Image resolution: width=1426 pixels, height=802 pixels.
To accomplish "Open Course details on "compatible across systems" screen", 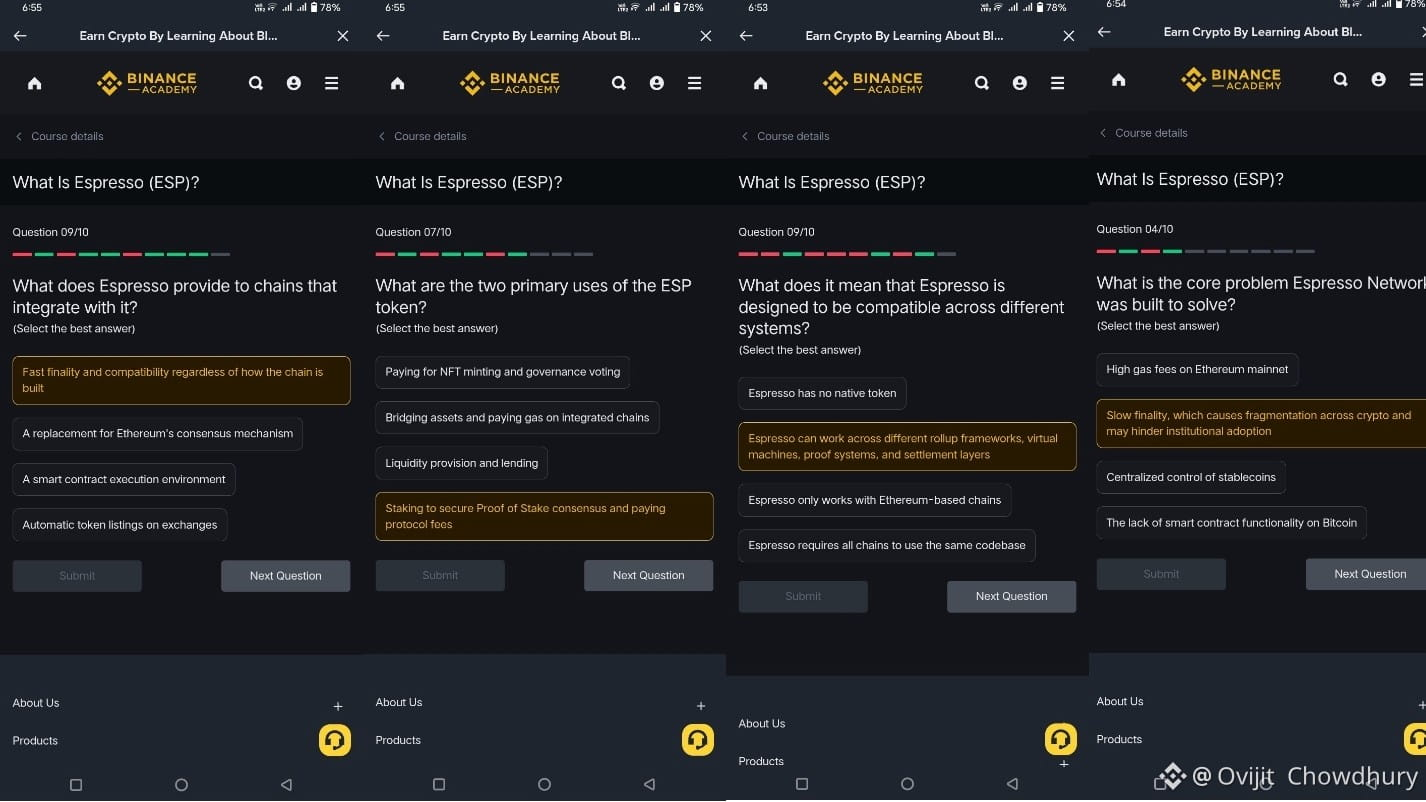I will coord(785,136).
